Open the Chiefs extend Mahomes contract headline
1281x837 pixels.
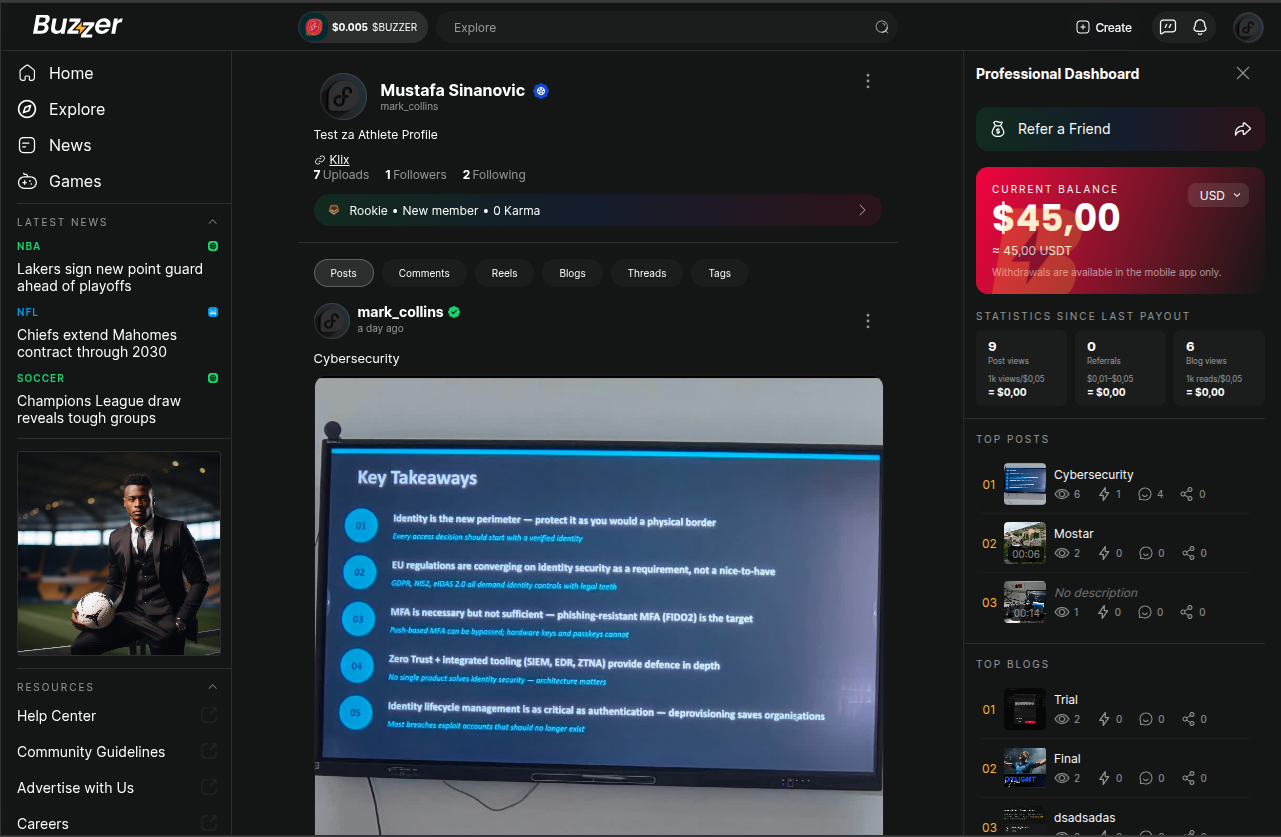tap(97, 343)
